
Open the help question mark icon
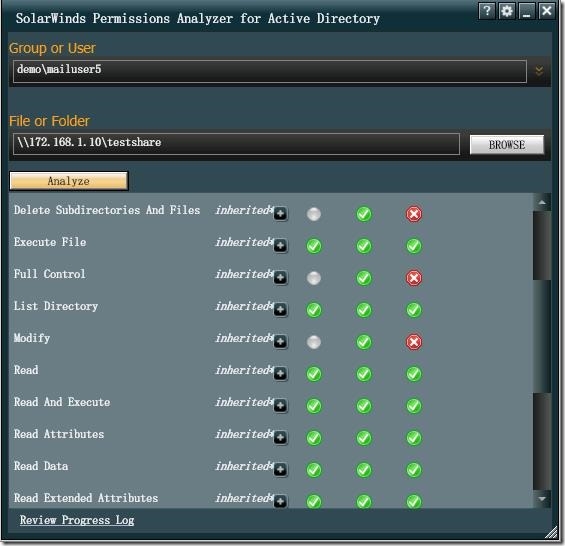(x=487, y=11)
